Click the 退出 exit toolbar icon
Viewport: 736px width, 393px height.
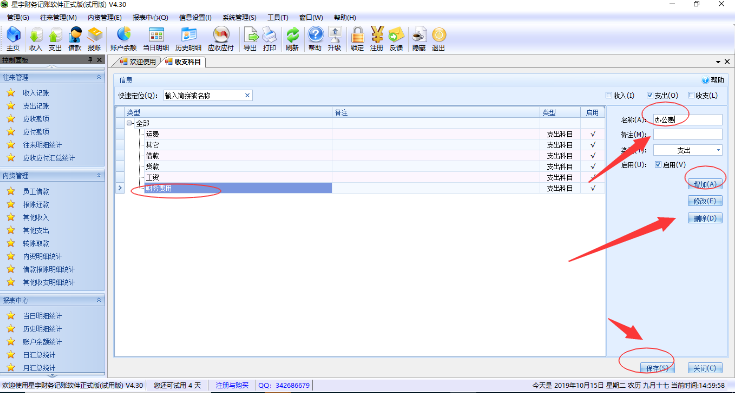coord(438,39)
